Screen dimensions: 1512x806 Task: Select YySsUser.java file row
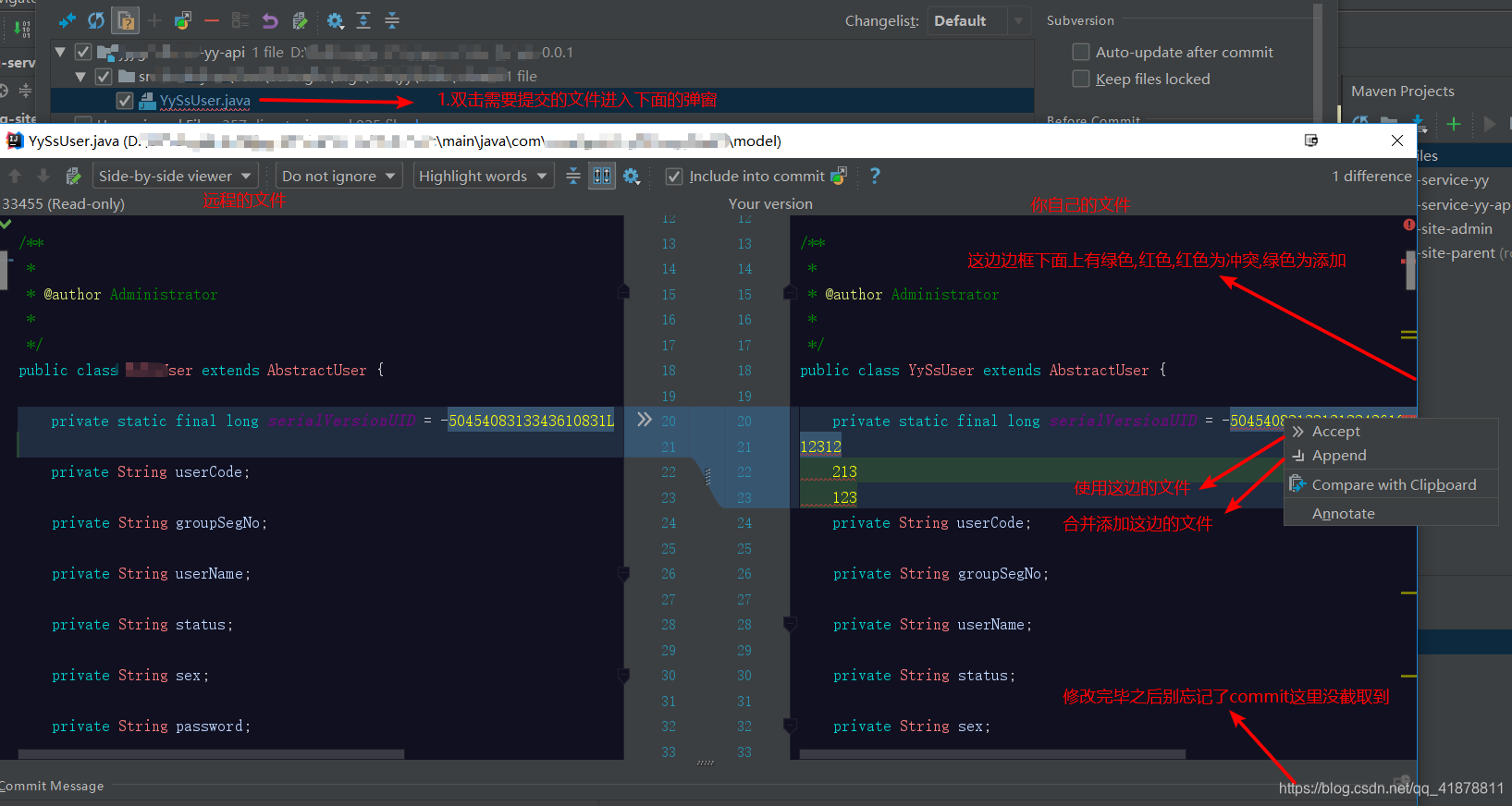coord(542,100)
